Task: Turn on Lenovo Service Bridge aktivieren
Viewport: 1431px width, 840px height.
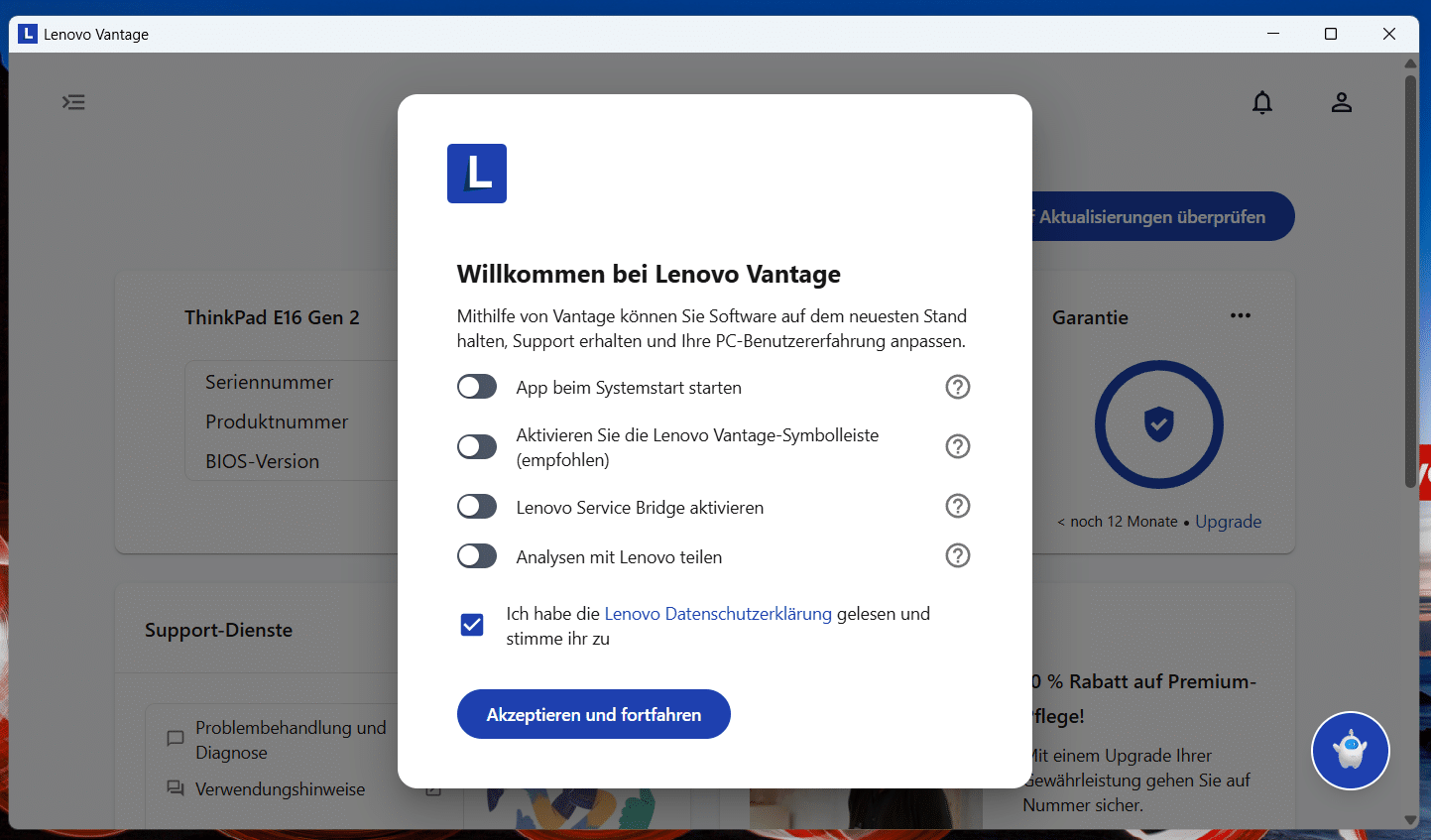Action: (x=477, y=507)
